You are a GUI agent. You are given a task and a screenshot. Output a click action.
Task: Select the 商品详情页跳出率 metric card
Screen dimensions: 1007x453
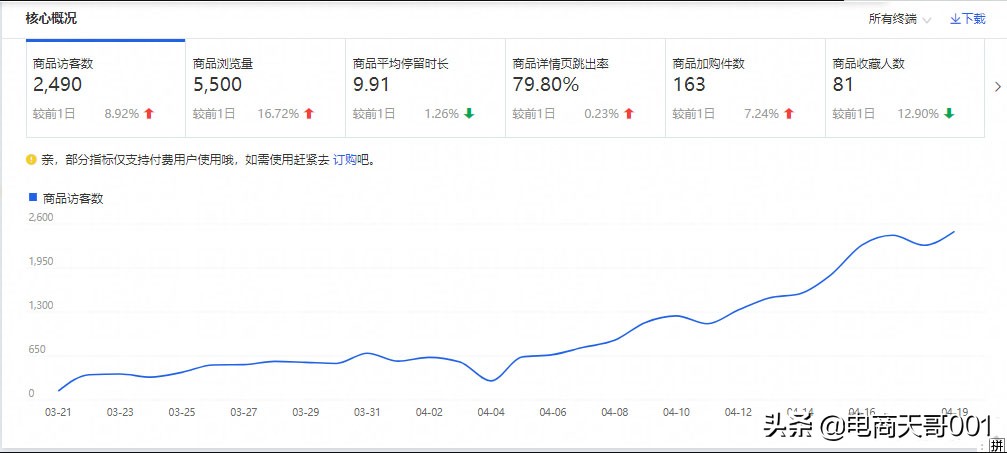(586, 88)
